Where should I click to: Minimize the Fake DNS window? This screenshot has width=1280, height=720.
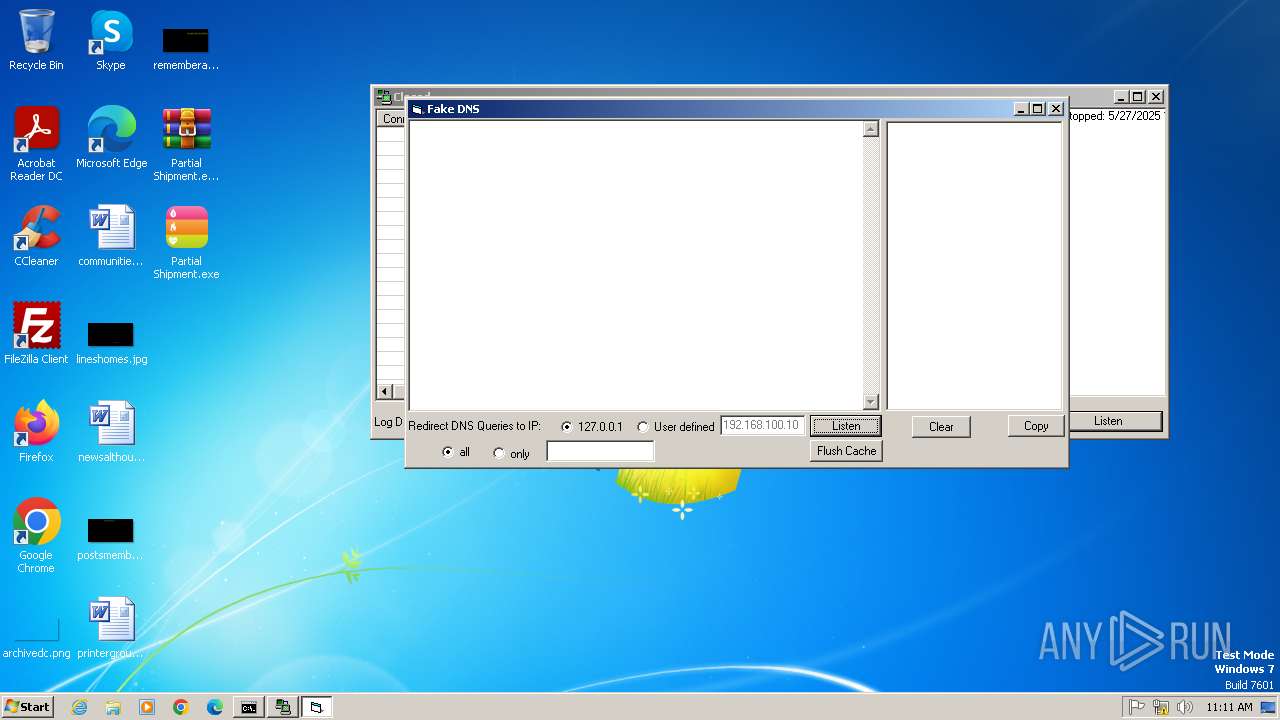click(x=1021, y=109)
